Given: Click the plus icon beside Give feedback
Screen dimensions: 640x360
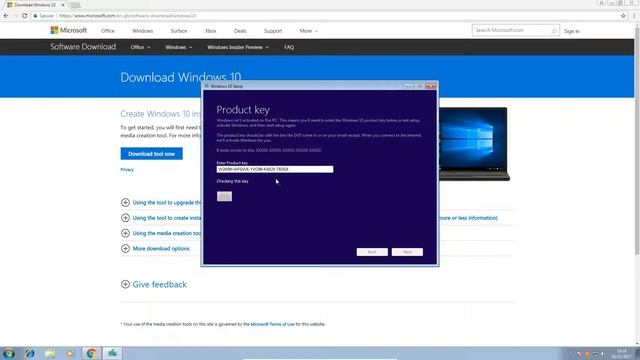Looking at the screenshot, I should pyautogui.click(x=125, y=284).
